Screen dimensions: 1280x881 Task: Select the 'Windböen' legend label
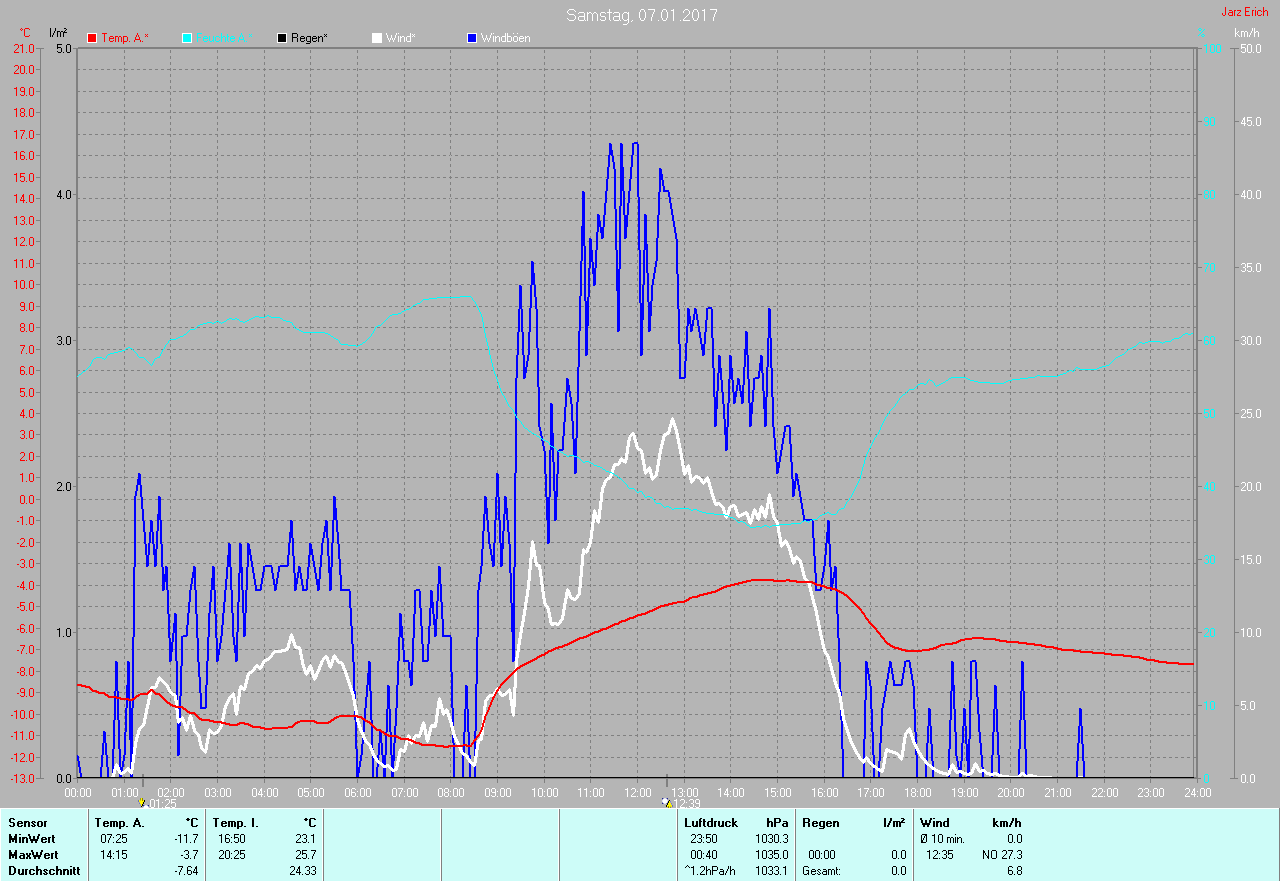505,38
